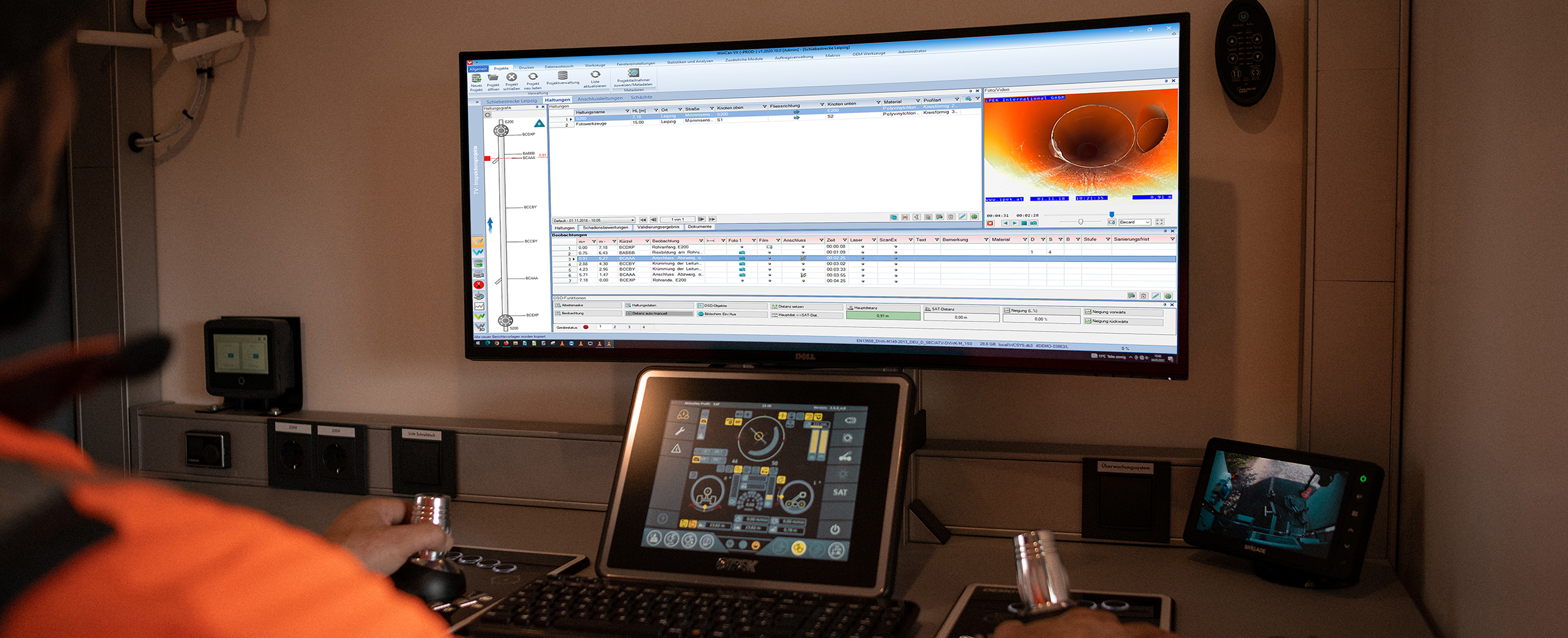
Task: Open the Default - 01.11.2018 - 10:05 dropdown
Action: pos(594,220)
